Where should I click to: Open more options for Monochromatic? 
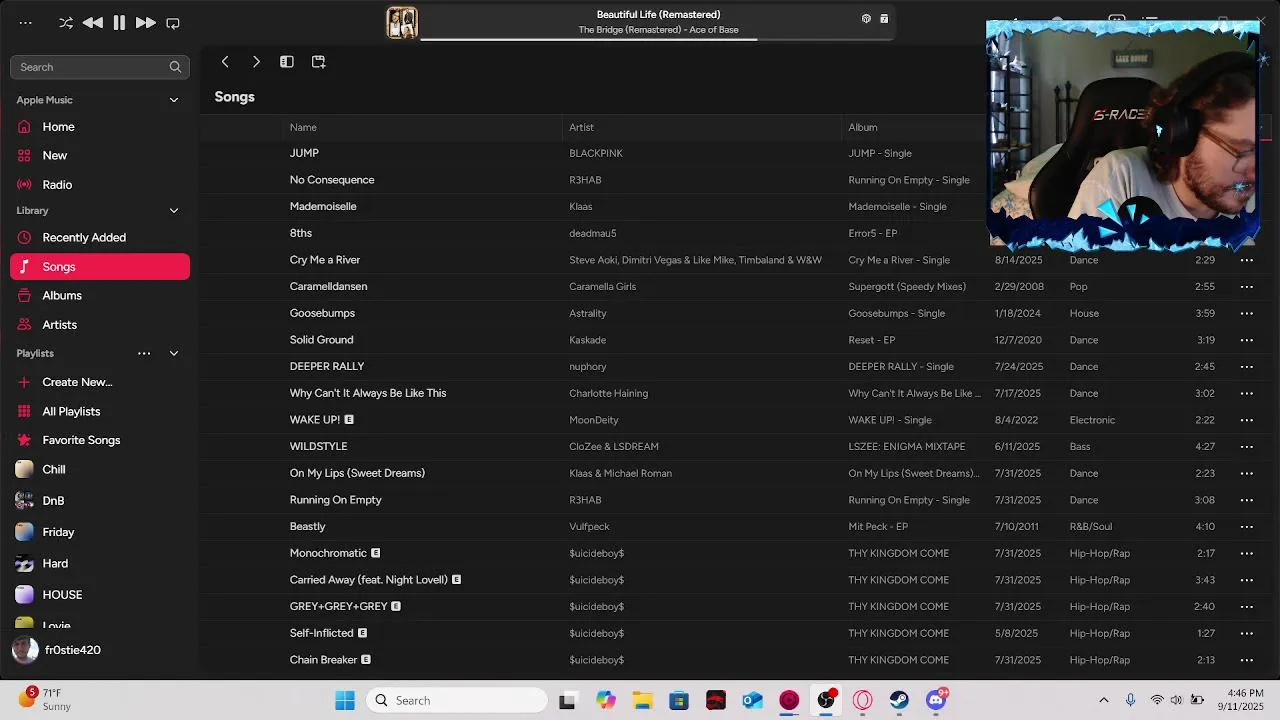coord(1247,553)
